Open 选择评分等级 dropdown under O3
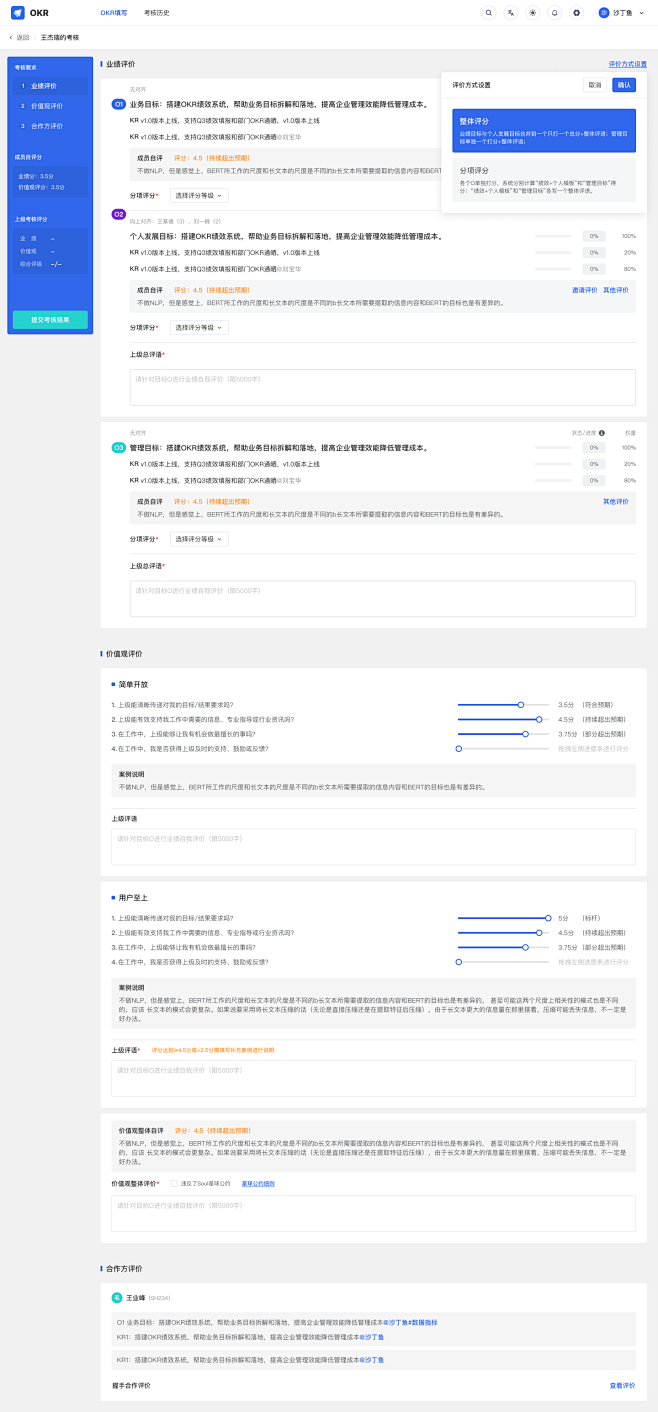 pyautogui.click(x=198, y=539)
